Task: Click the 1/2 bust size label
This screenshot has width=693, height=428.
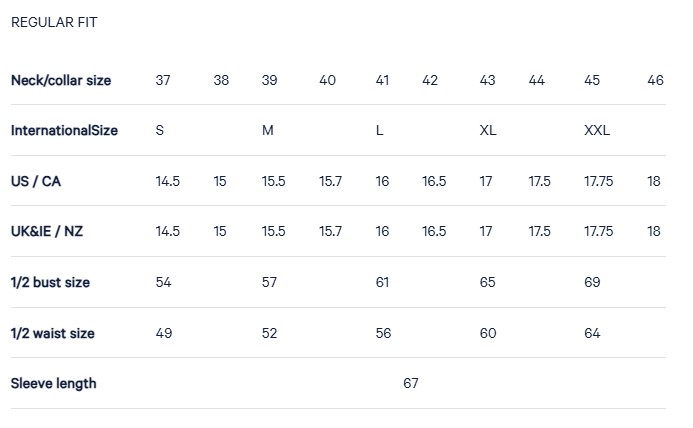Action: (50, 282)
